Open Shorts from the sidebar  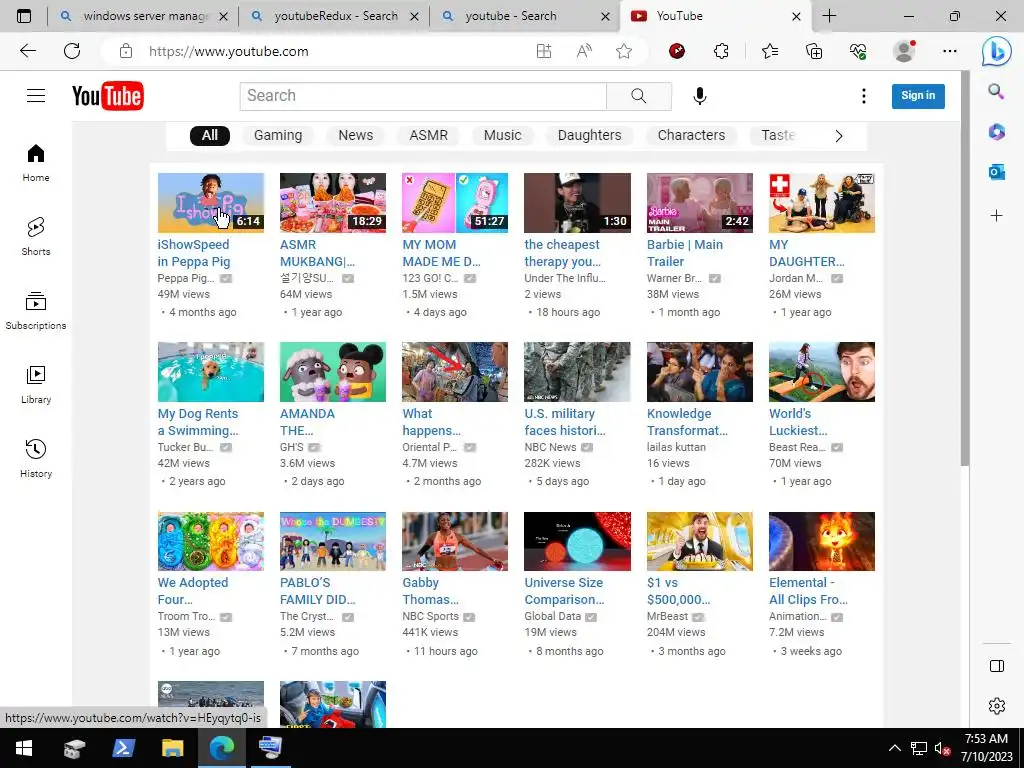pyautogui.click(x=36, y=236)
